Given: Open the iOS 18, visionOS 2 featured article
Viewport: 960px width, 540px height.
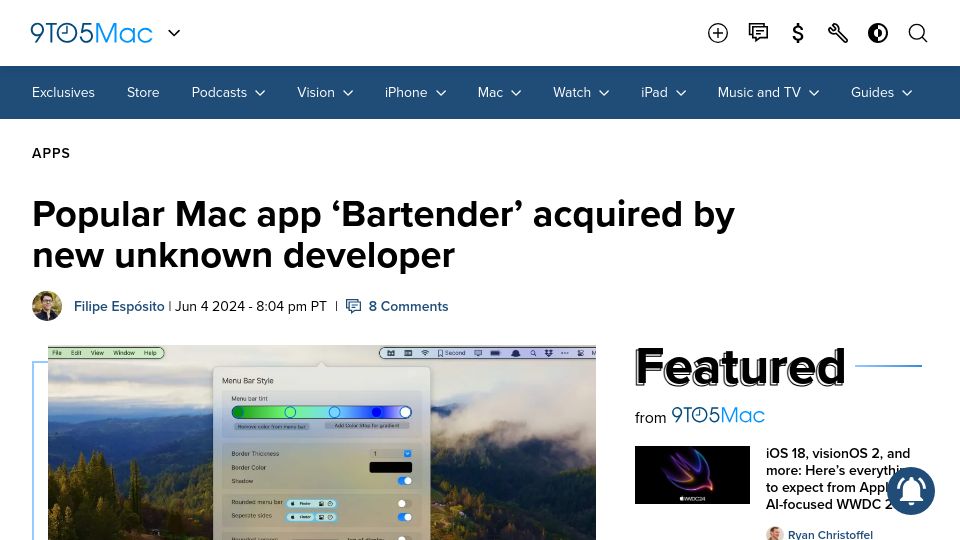Looking at the screenshot, I should click(x=838, y=479).
